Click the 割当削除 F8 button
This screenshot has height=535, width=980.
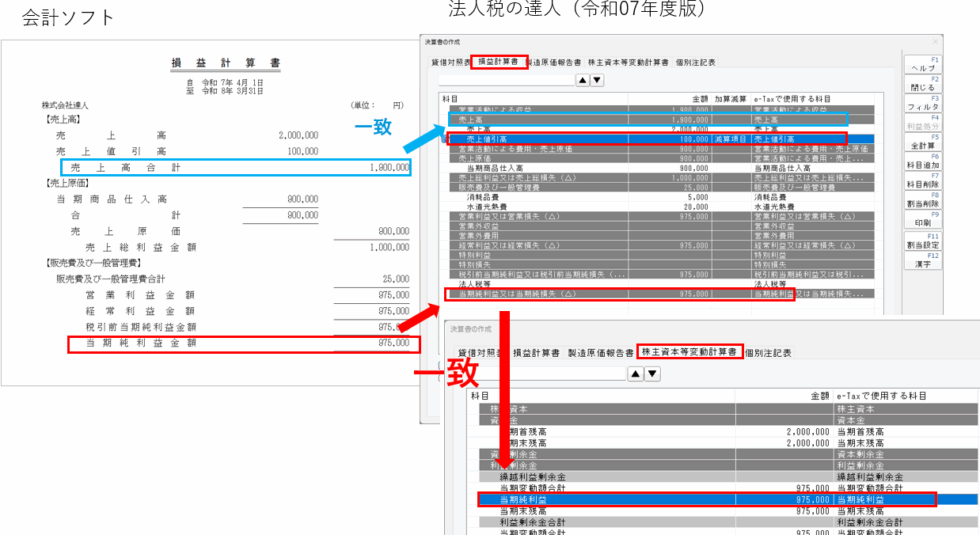(921, 202)
